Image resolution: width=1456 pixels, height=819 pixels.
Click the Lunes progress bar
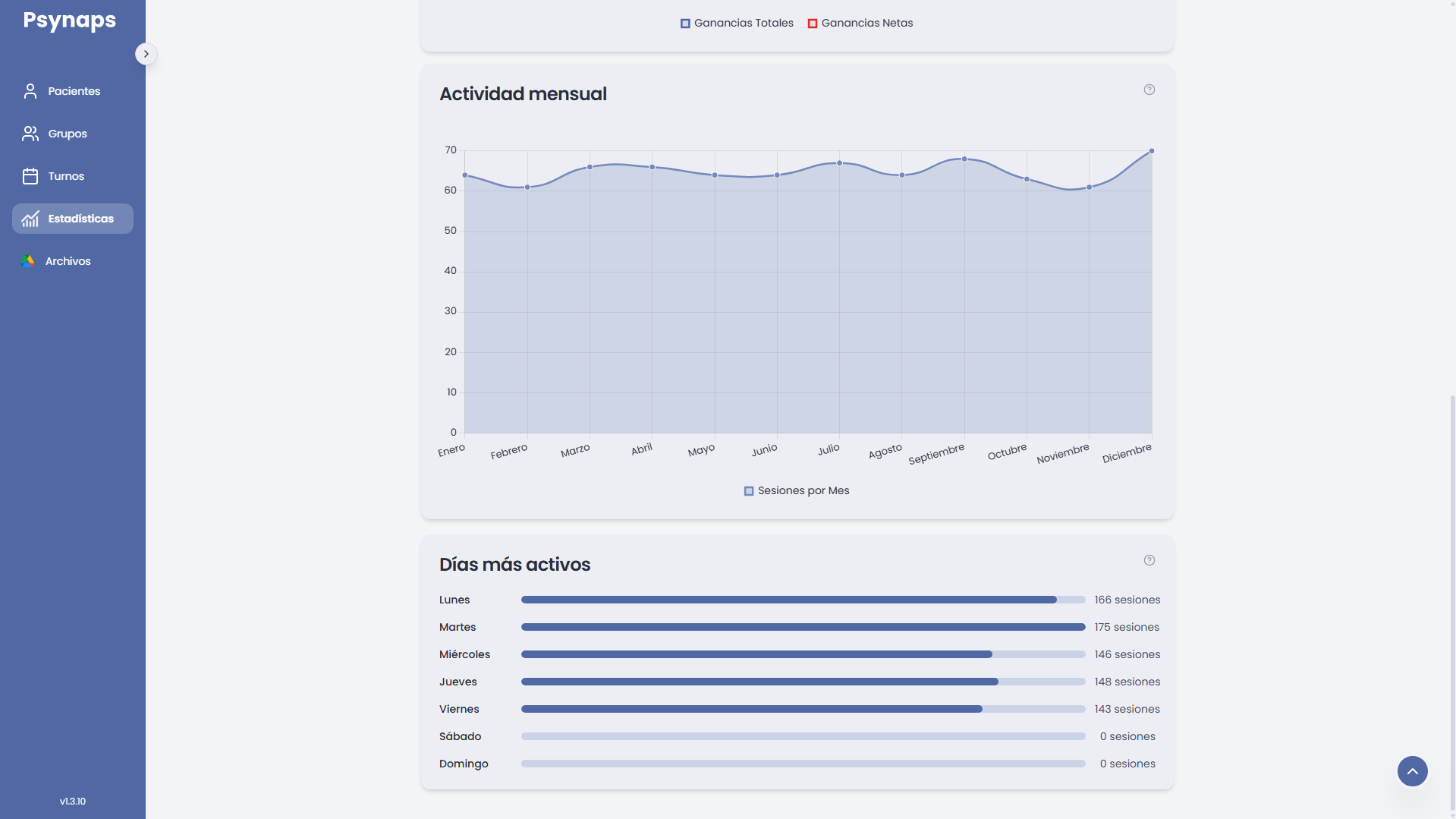[803, 600]
